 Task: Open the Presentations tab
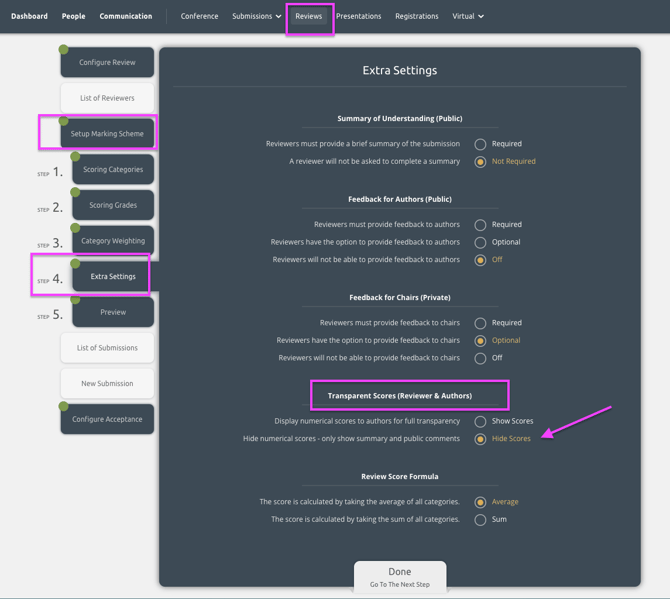(x=358, y=16)
